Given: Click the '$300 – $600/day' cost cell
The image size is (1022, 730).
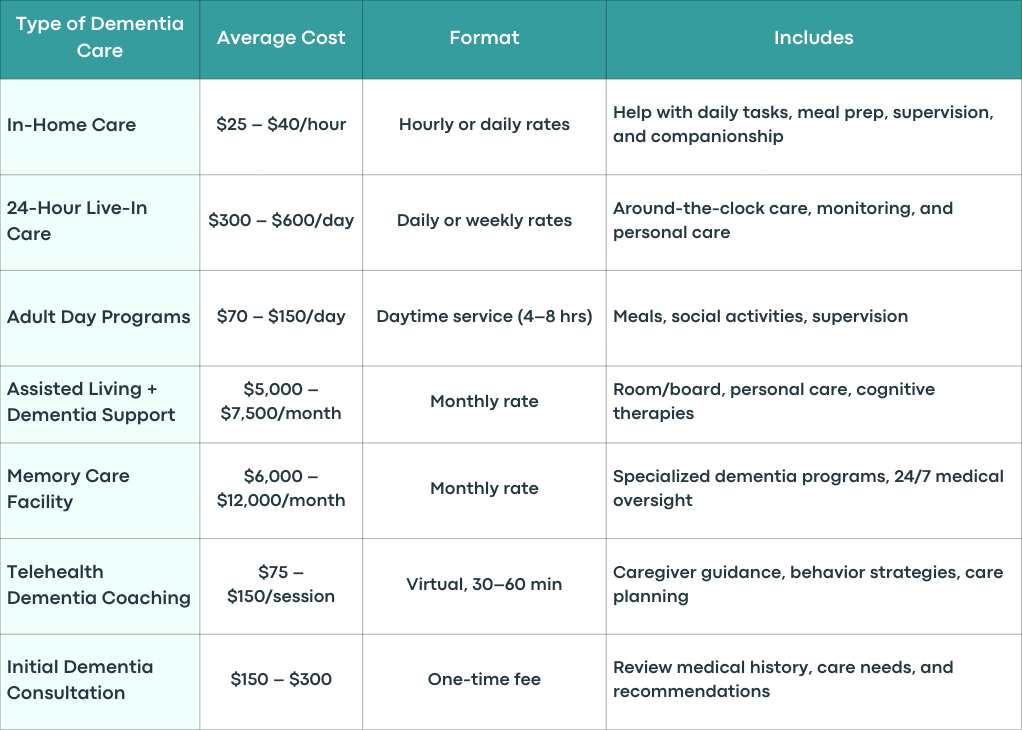Looking at the screenshot, I should (x=281, y=222).
